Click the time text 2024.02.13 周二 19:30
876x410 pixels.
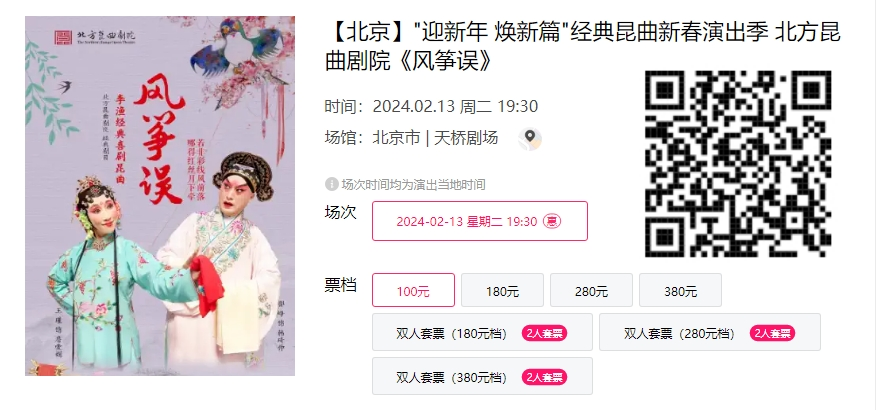point(455,106)
